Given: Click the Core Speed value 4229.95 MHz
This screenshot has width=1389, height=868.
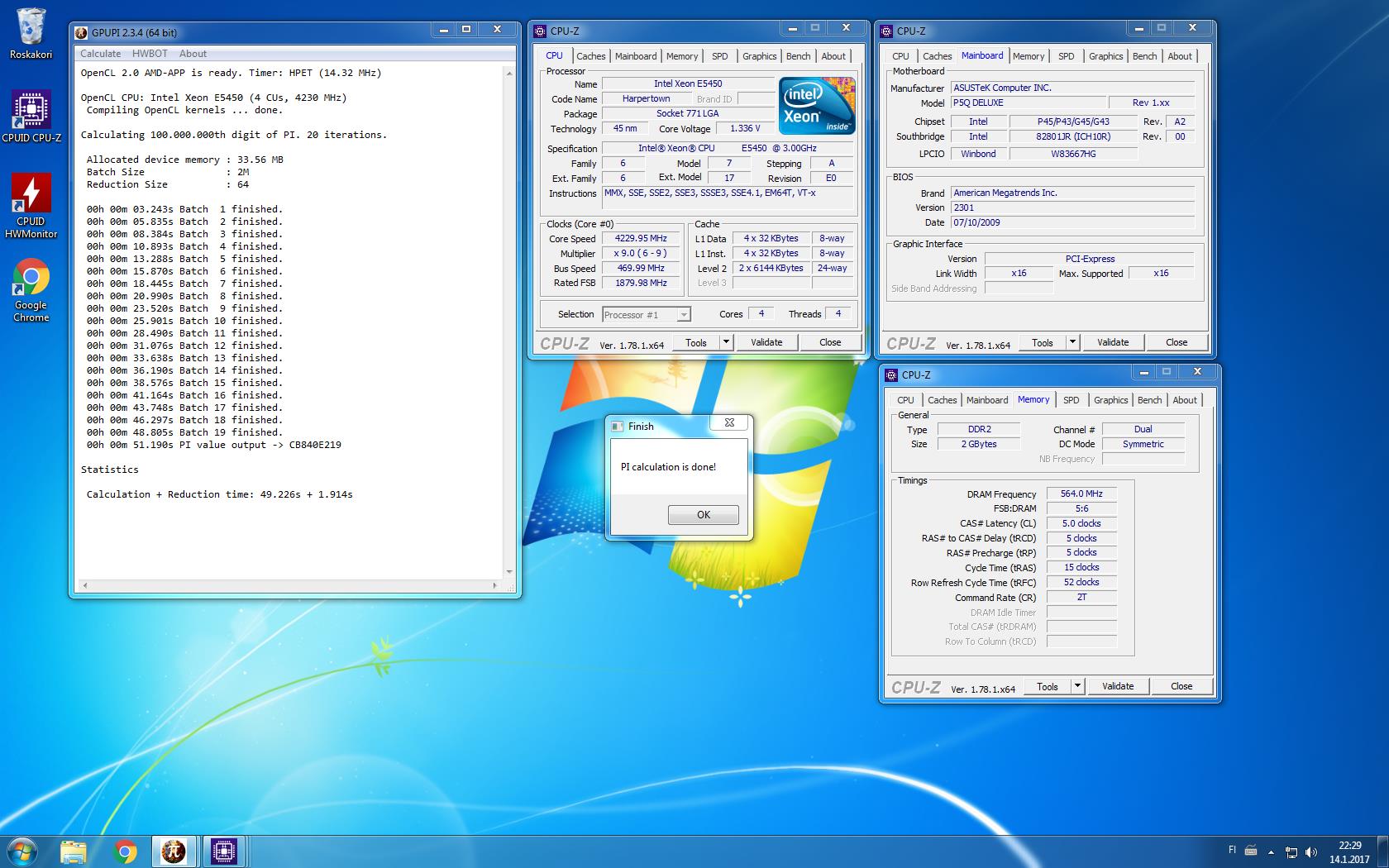Looking at the screenshot, I should 641,238.
